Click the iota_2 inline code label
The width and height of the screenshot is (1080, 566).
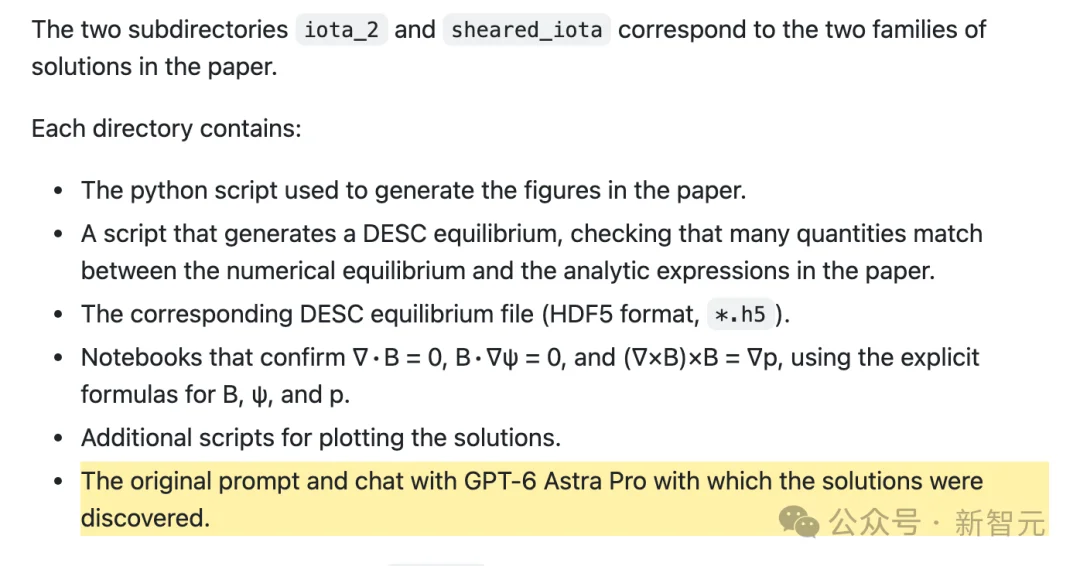point(342,30)
